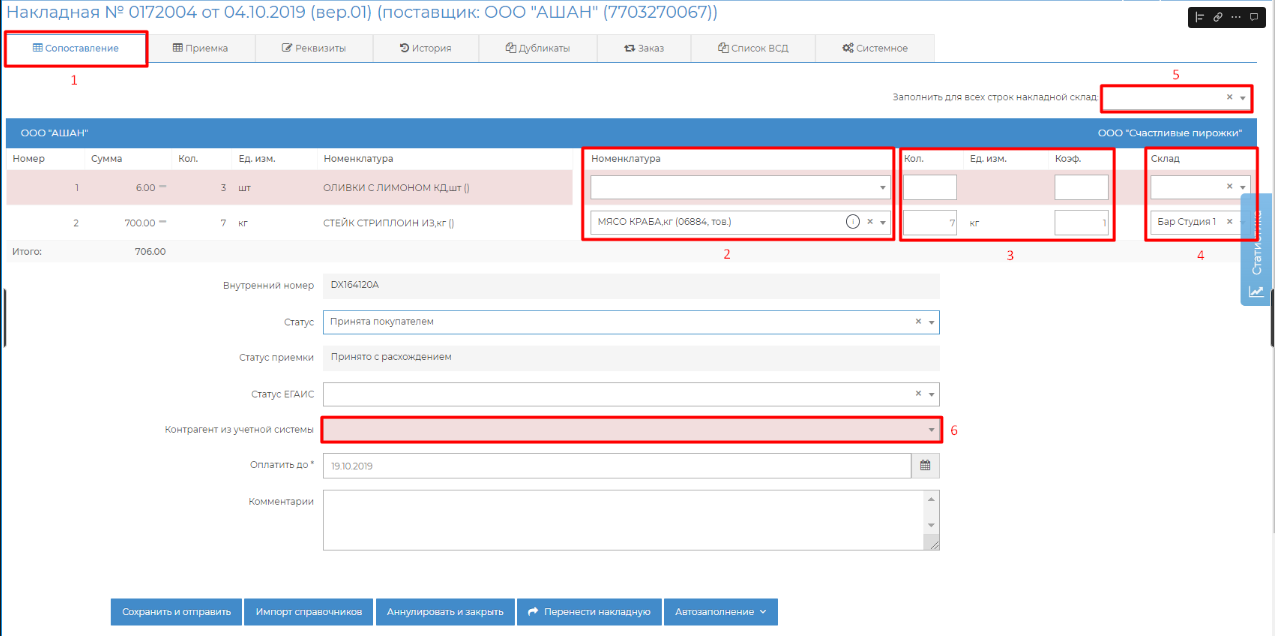Open the calendar icon for Оплатить до
1275x636 pixels.
pos(925,465)
